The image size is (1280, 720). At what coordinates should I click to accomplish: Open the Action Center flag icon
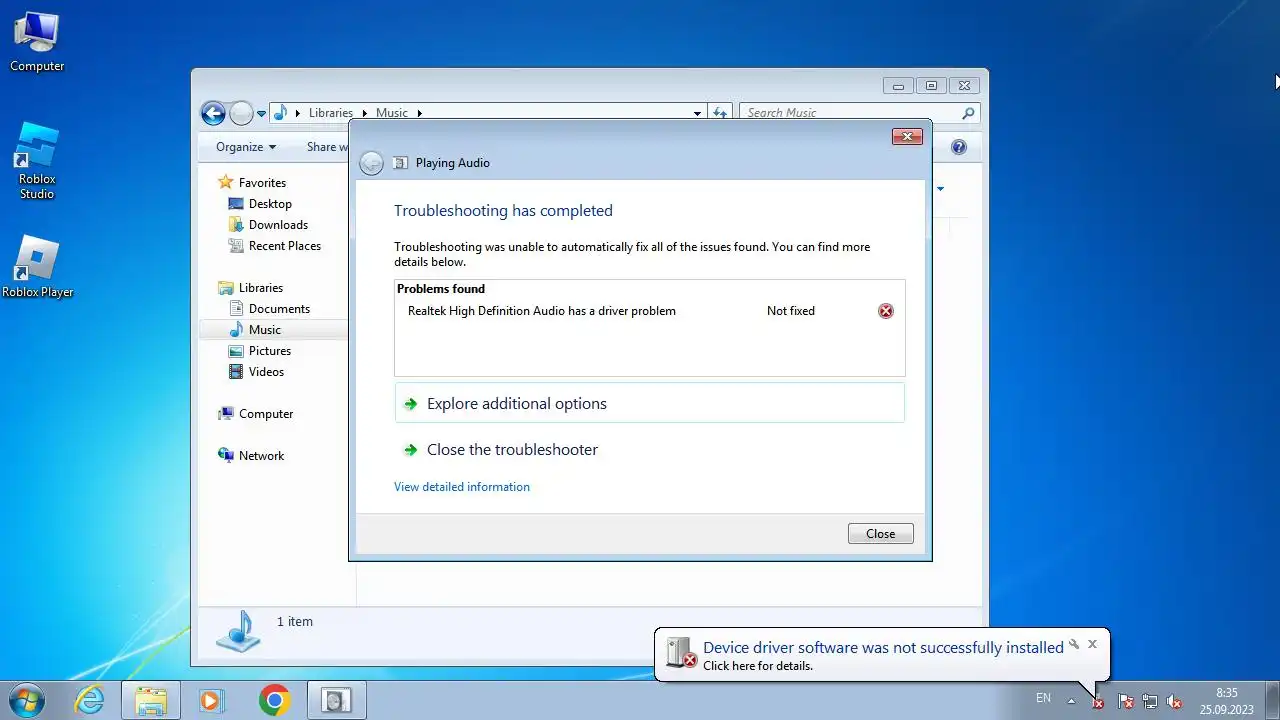1125,702
